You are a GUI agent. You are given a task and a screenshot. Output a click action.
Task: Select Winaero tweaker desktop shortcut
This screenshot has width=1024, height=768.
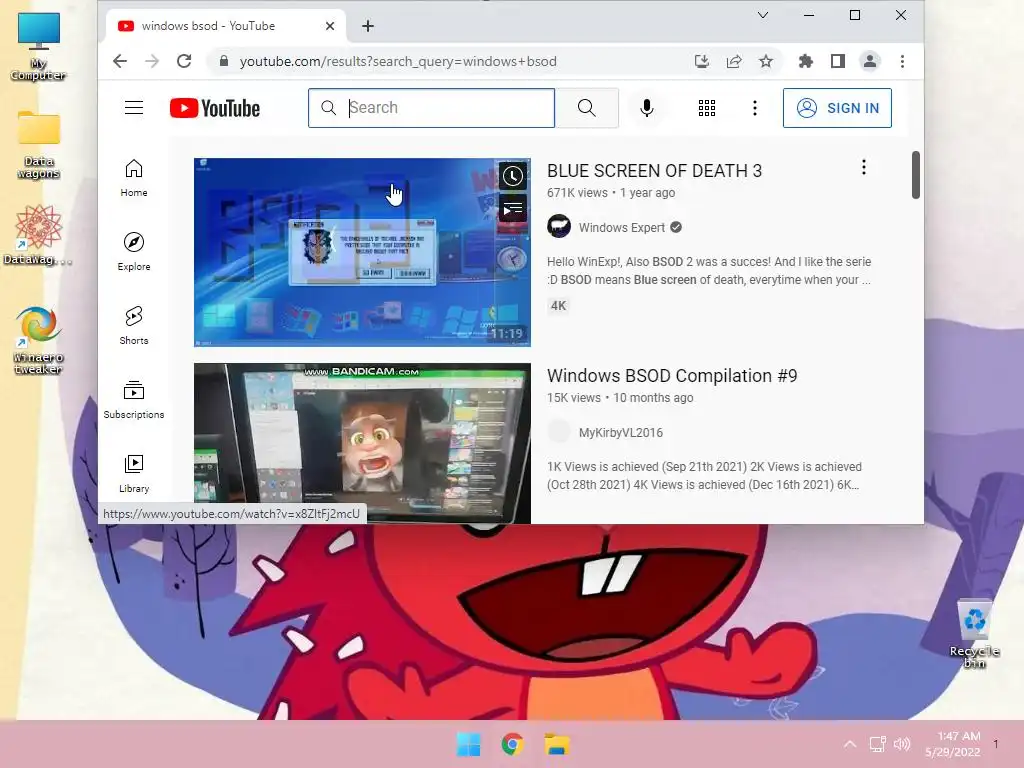(39, 340)
